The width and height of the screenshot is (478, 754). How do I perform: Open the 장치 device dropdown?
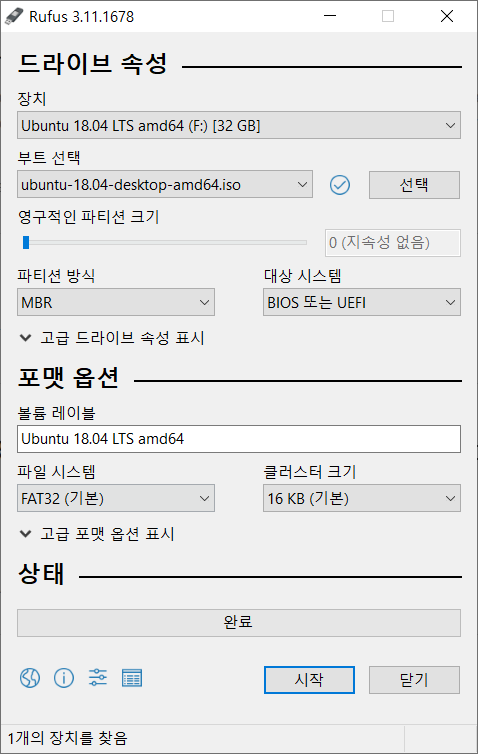coord(239,126)
